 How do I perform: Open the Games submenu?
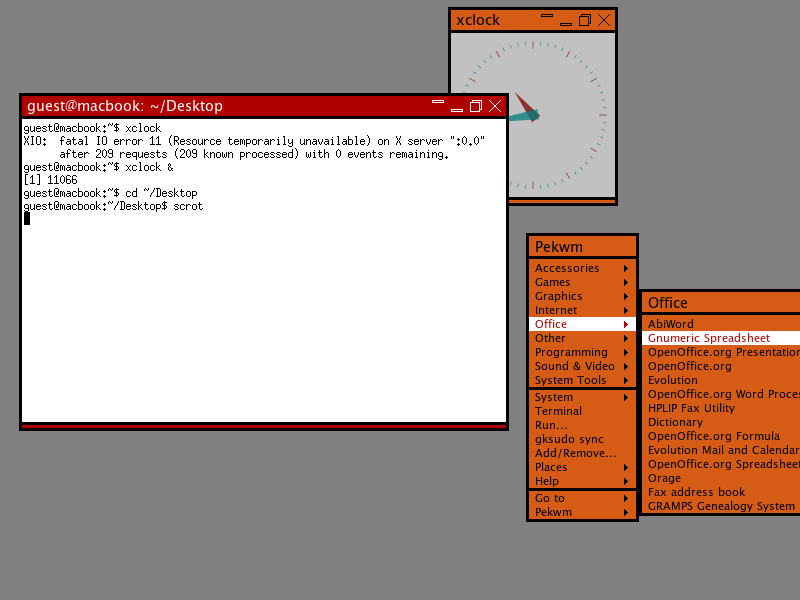pos(582,282)
